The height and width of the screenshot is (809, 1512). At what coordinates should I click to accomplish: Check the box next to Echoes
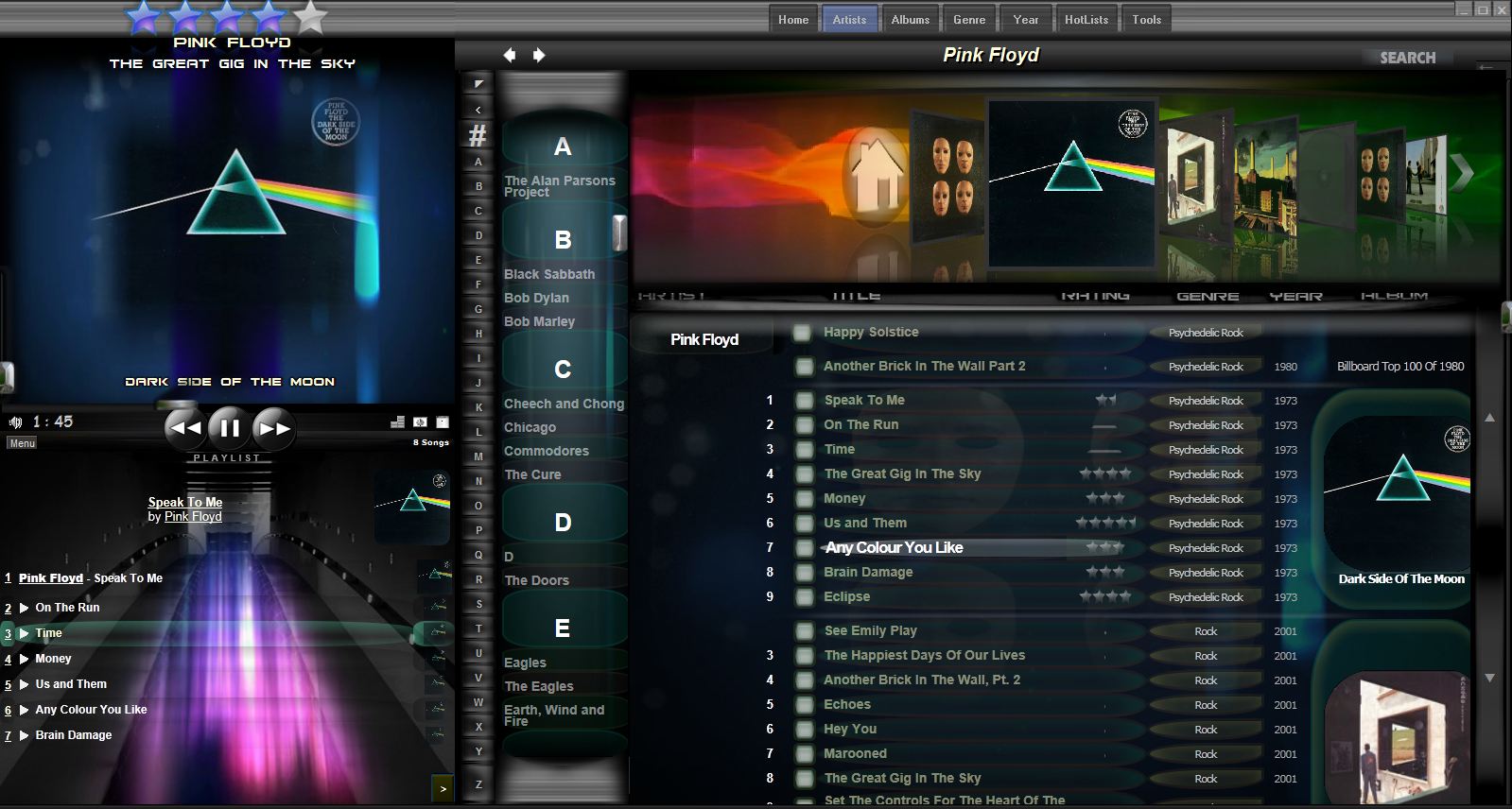tap(804, 705)
